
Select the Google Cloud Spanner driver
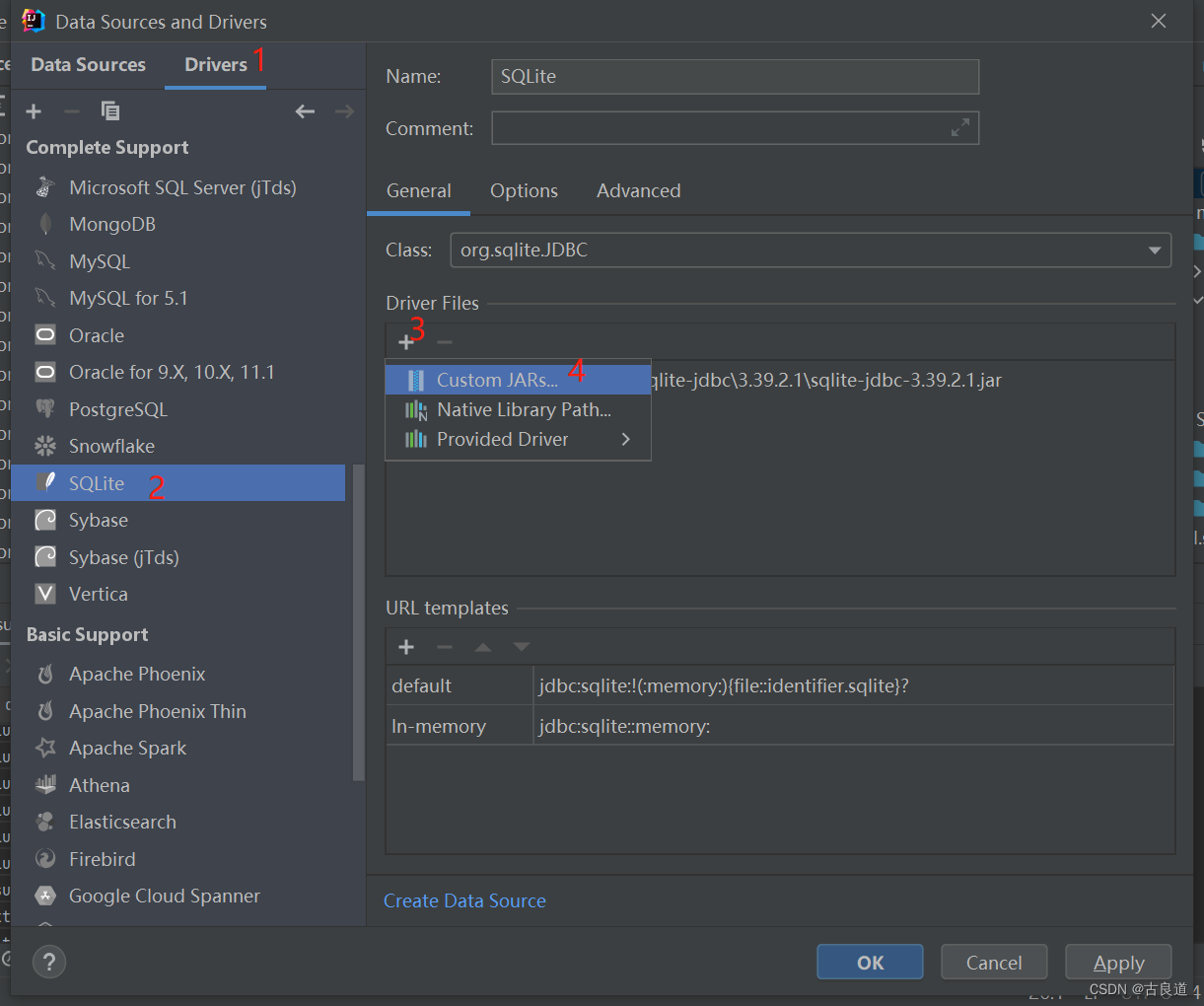178,896
